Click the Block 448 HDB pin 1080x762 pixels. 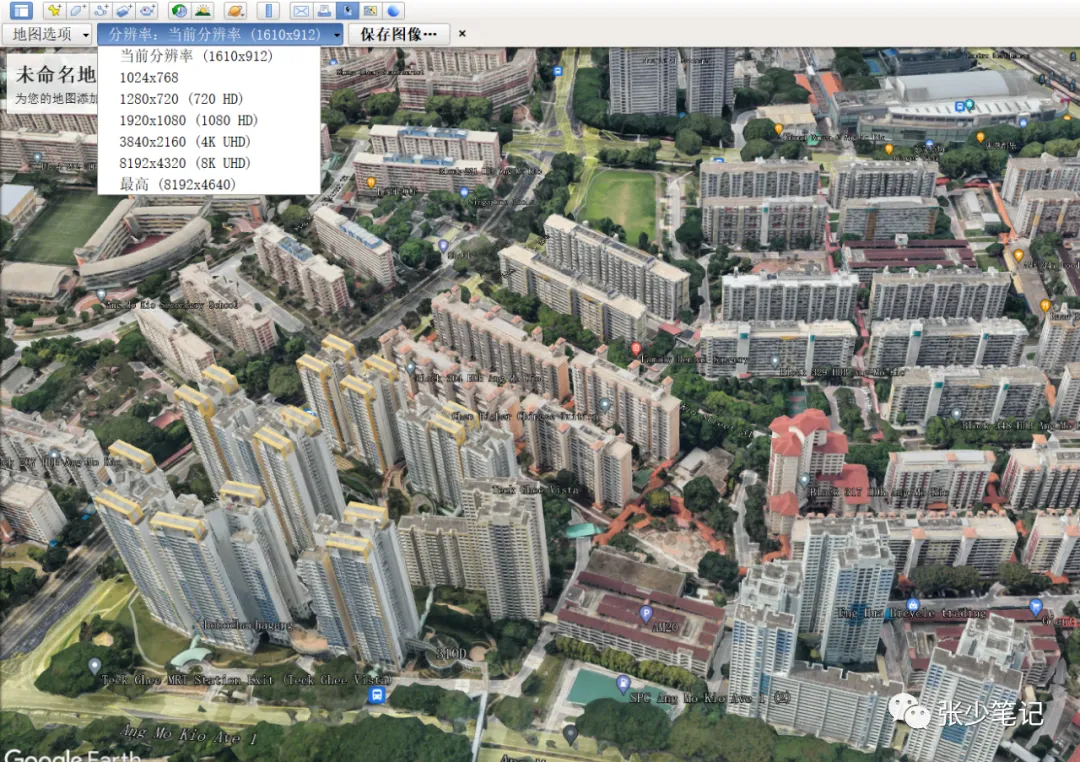tap(956, 413)
